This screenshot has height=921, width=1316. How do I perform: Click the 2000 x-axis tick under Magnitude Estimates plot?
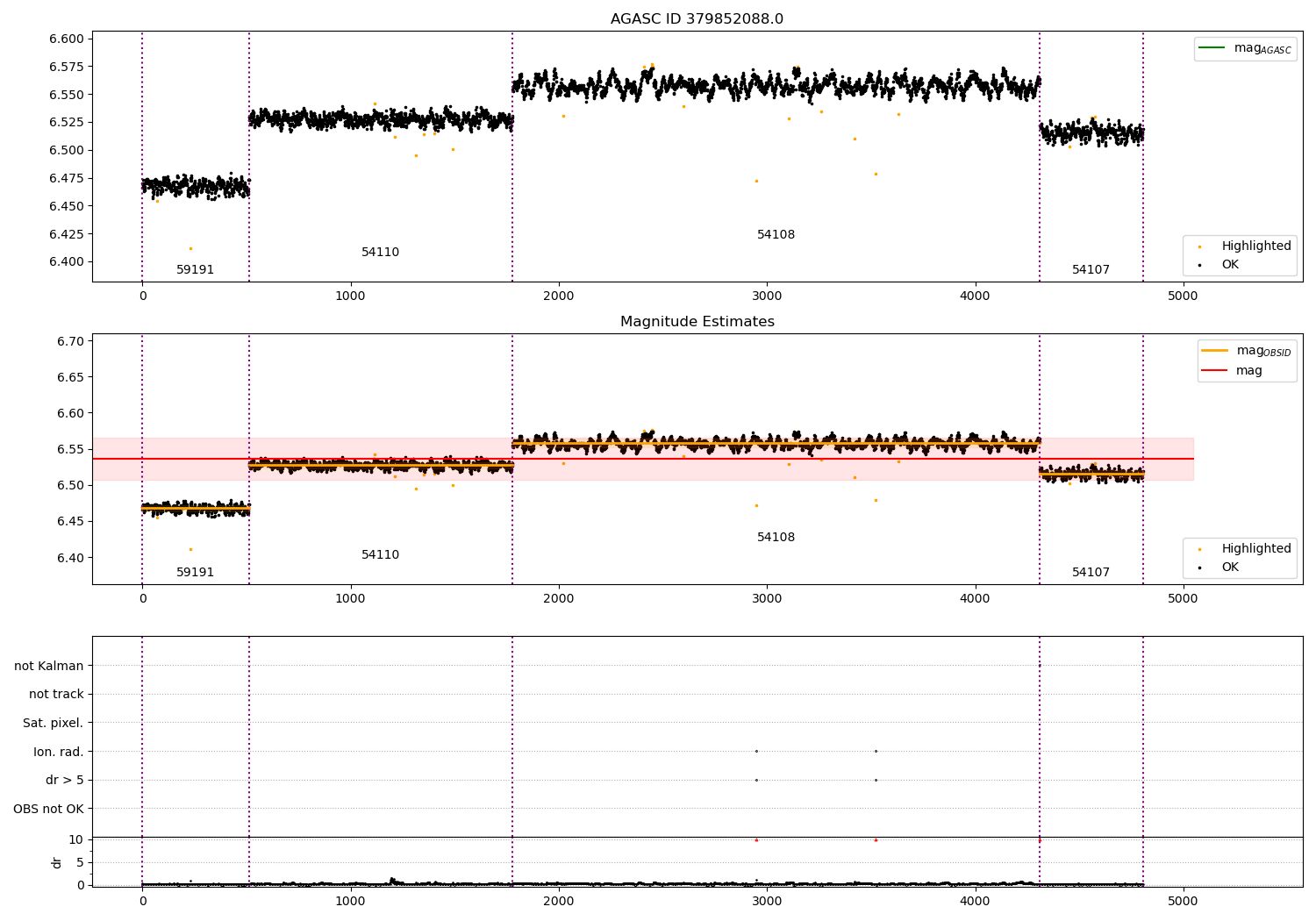(559, 598)
